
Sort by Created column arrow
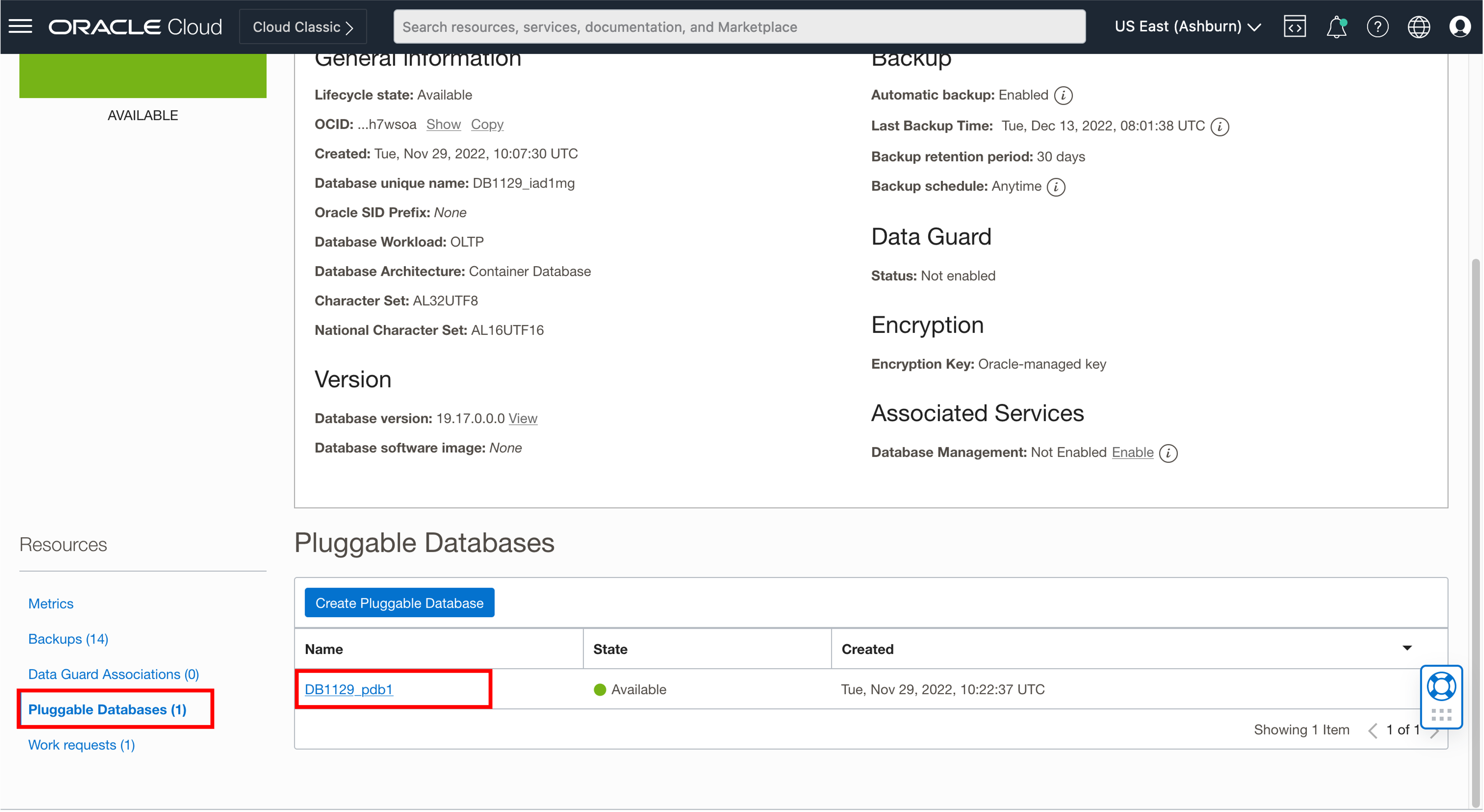(1406, 649)
